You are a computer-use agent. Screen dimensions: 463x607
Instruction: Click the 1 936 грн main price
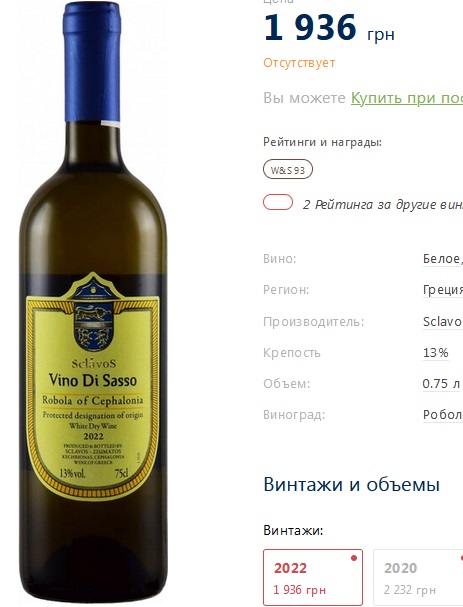pos(329,27)
